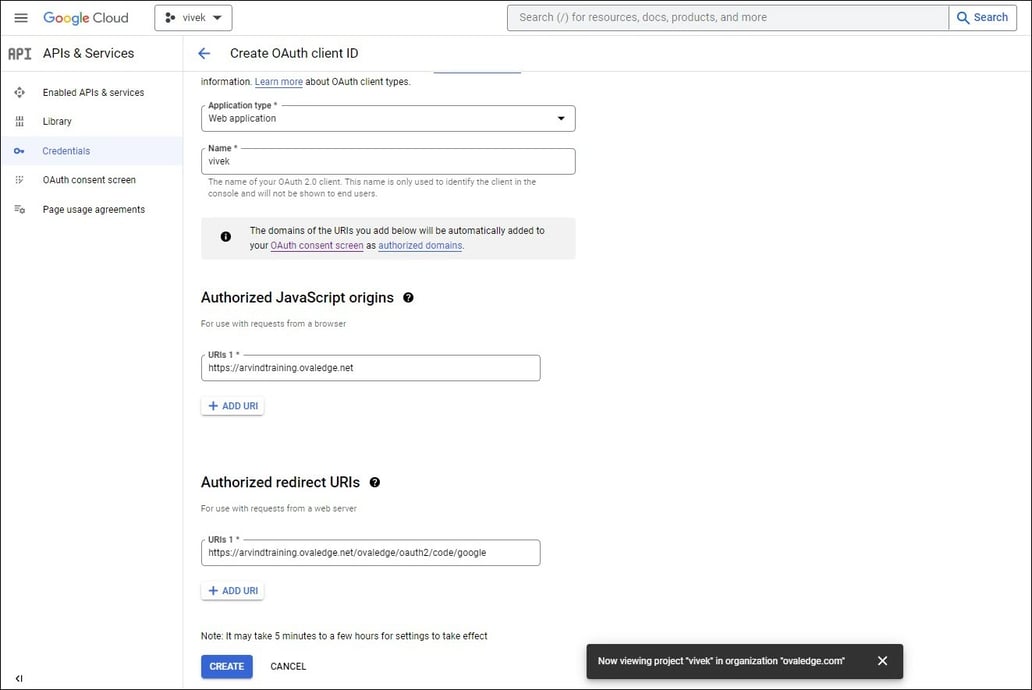The height and width of the screenshot is (690, 1032).
Task: Open the Library menu item
Action: 57,121
